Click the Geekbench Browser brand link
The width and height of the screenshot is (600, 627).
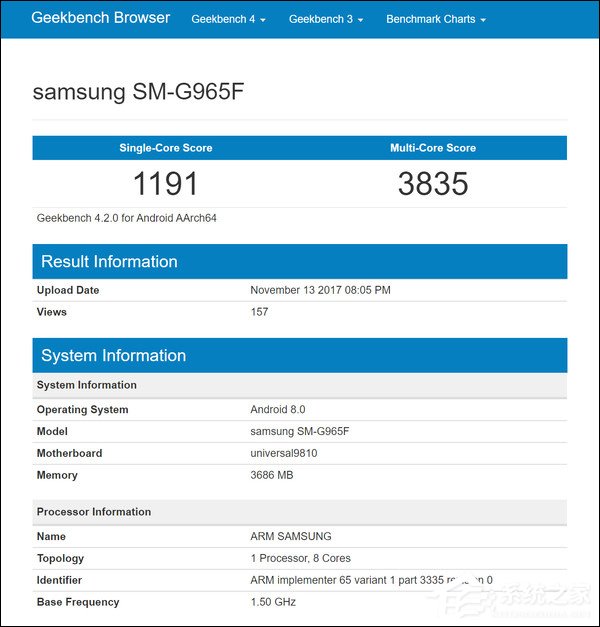pos(101,18)
